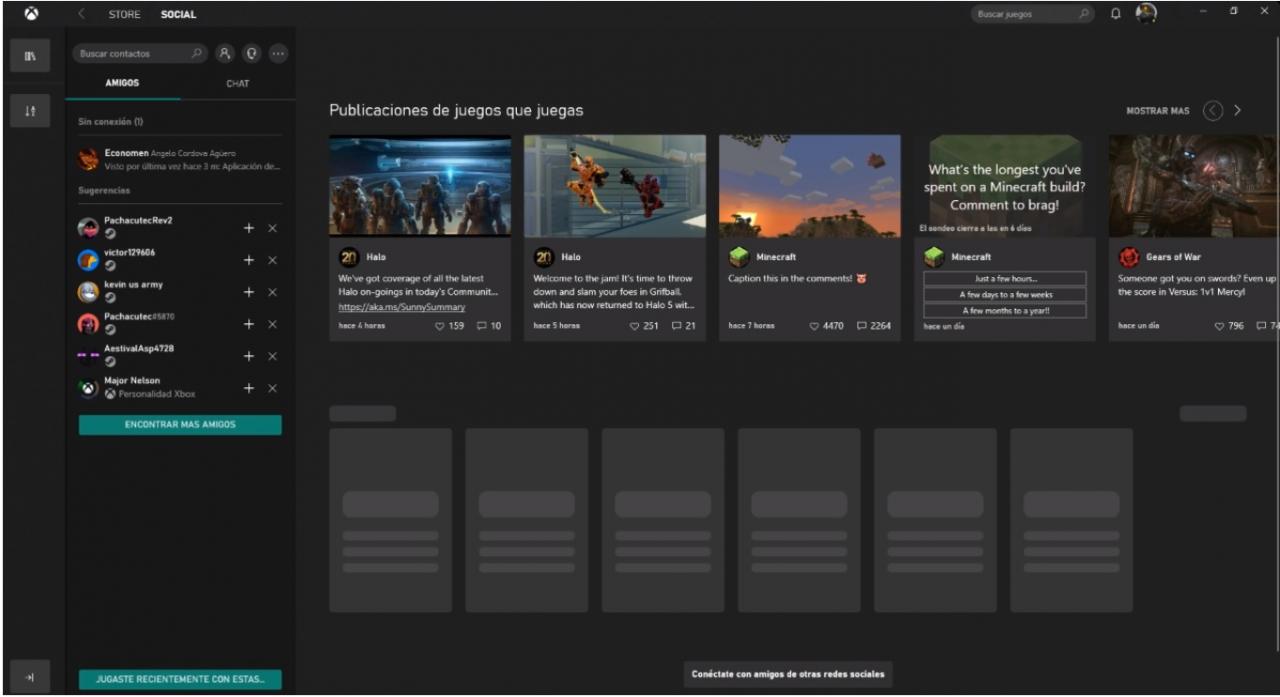Click the sort/queue arrows sidebar icon
1280x697 pixels.
(30, 112)
